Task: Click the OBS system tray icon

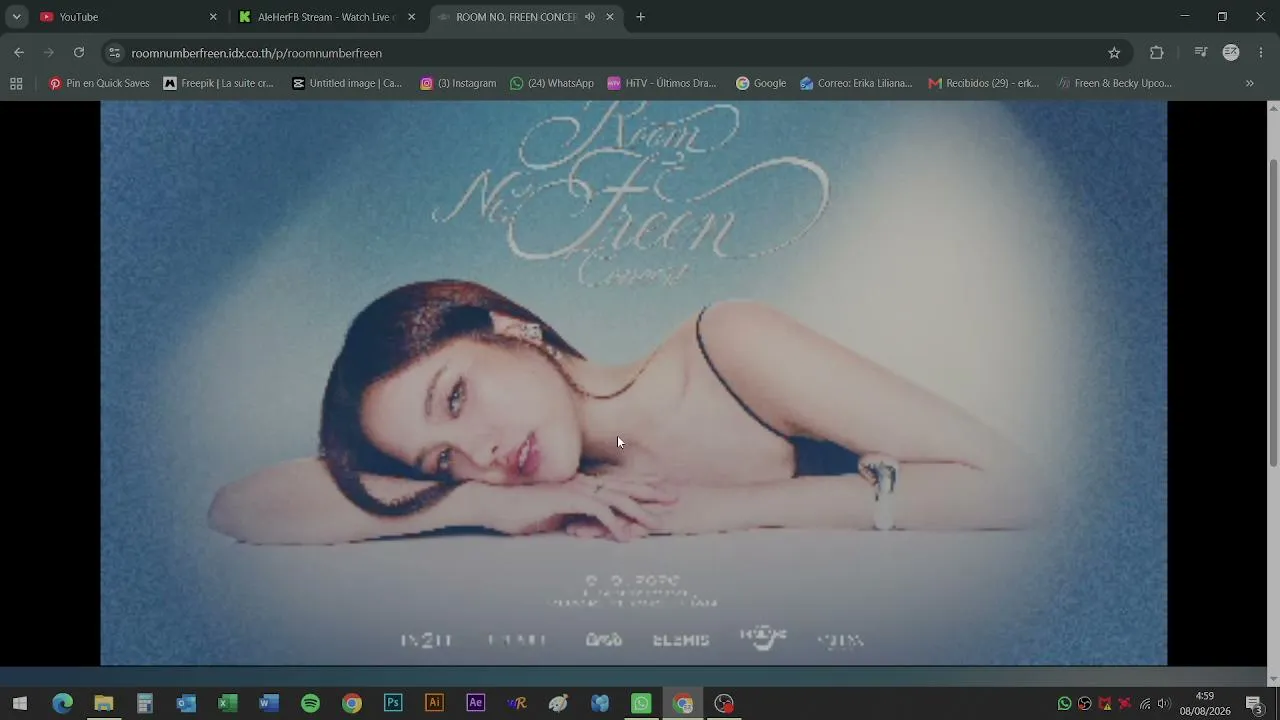Action: (1085, 704)
